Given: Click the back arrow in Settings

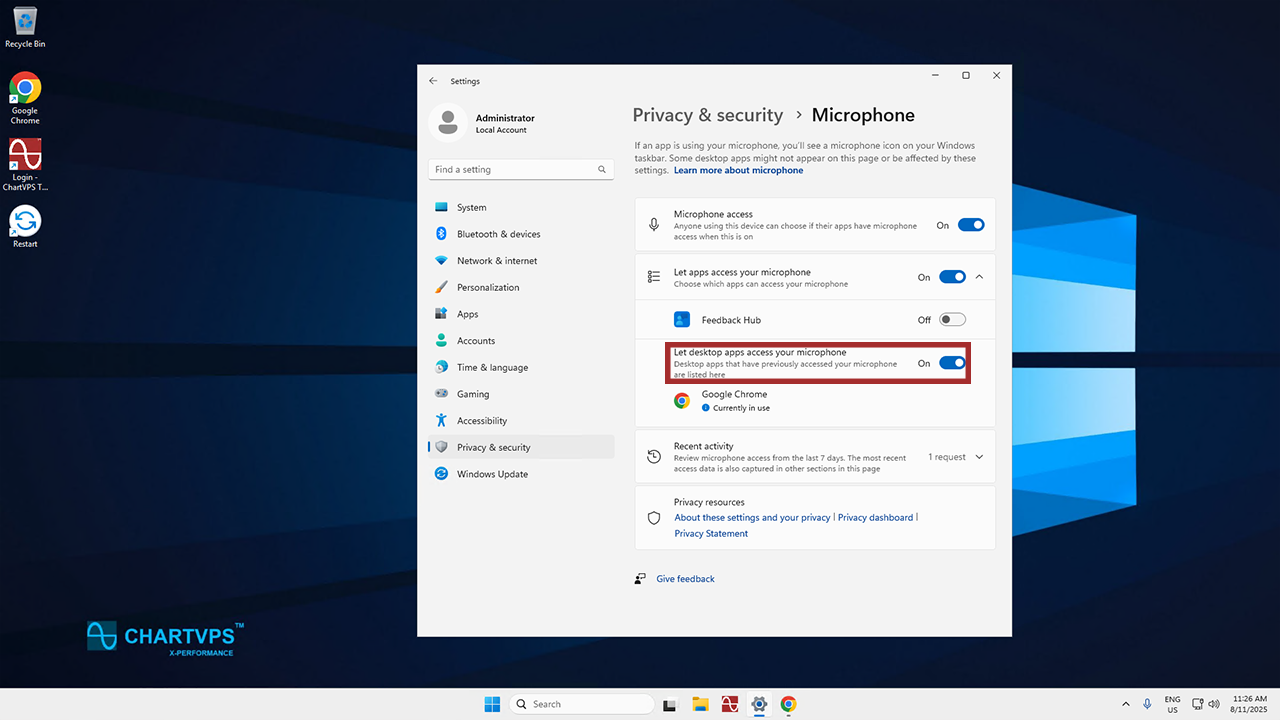Looking at the screenshot, I should 433,81.
